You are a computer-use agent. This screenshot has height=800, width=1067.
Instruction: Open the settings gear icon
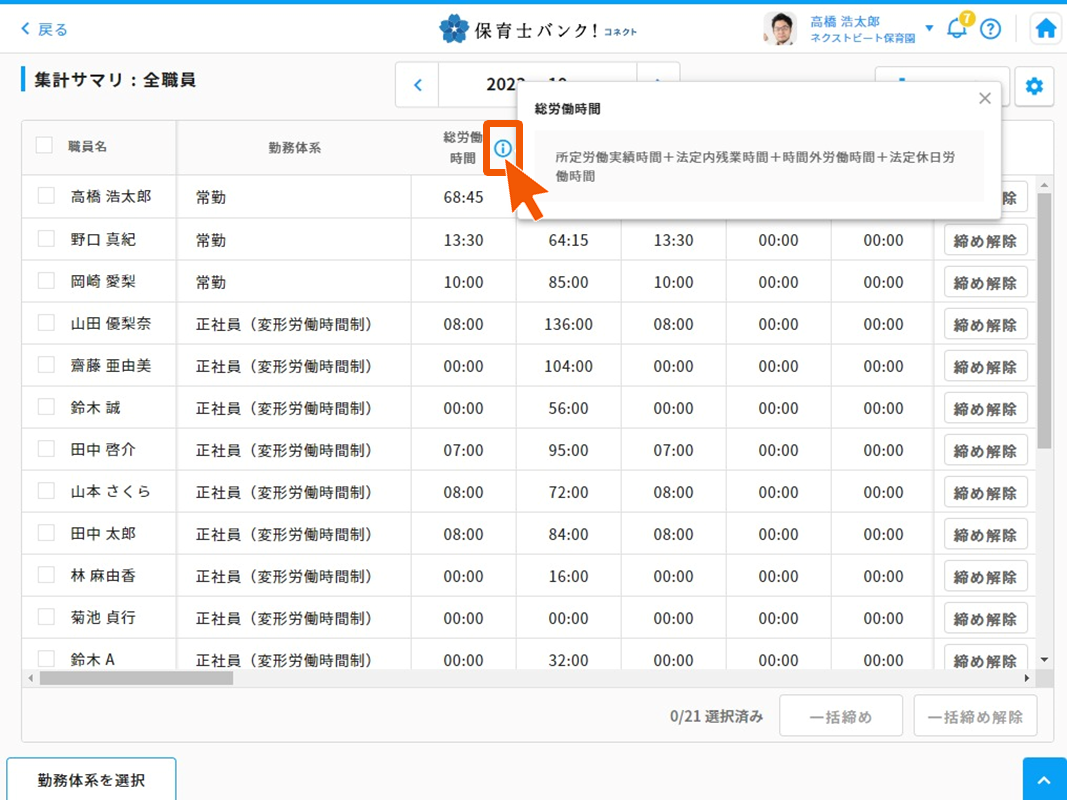click(1034, 87)
